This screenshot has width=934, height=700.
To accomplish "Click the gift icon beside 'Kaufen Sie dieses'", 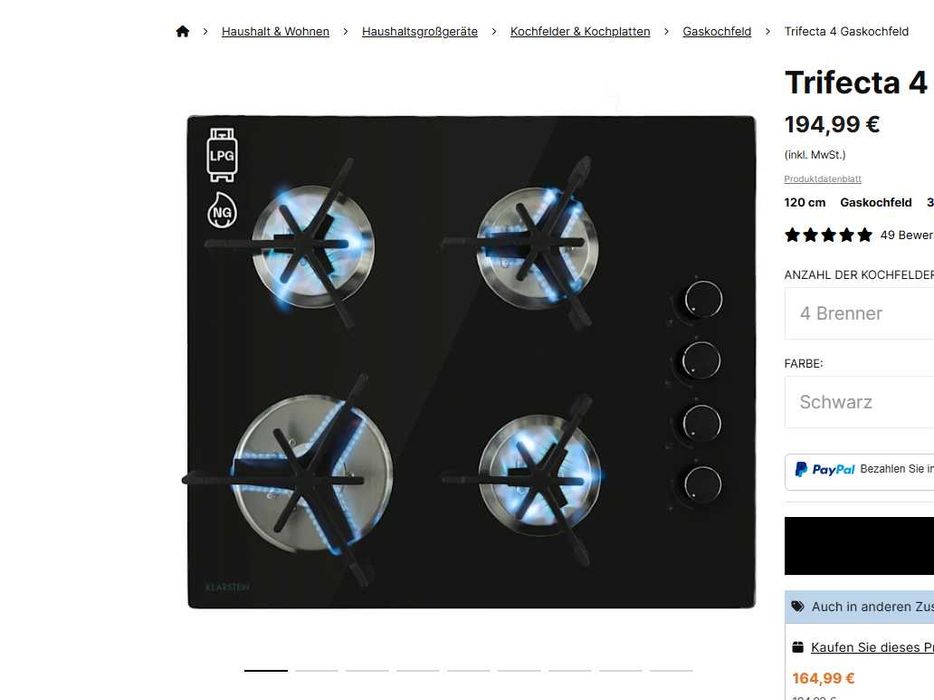I will tap(798, 647).
